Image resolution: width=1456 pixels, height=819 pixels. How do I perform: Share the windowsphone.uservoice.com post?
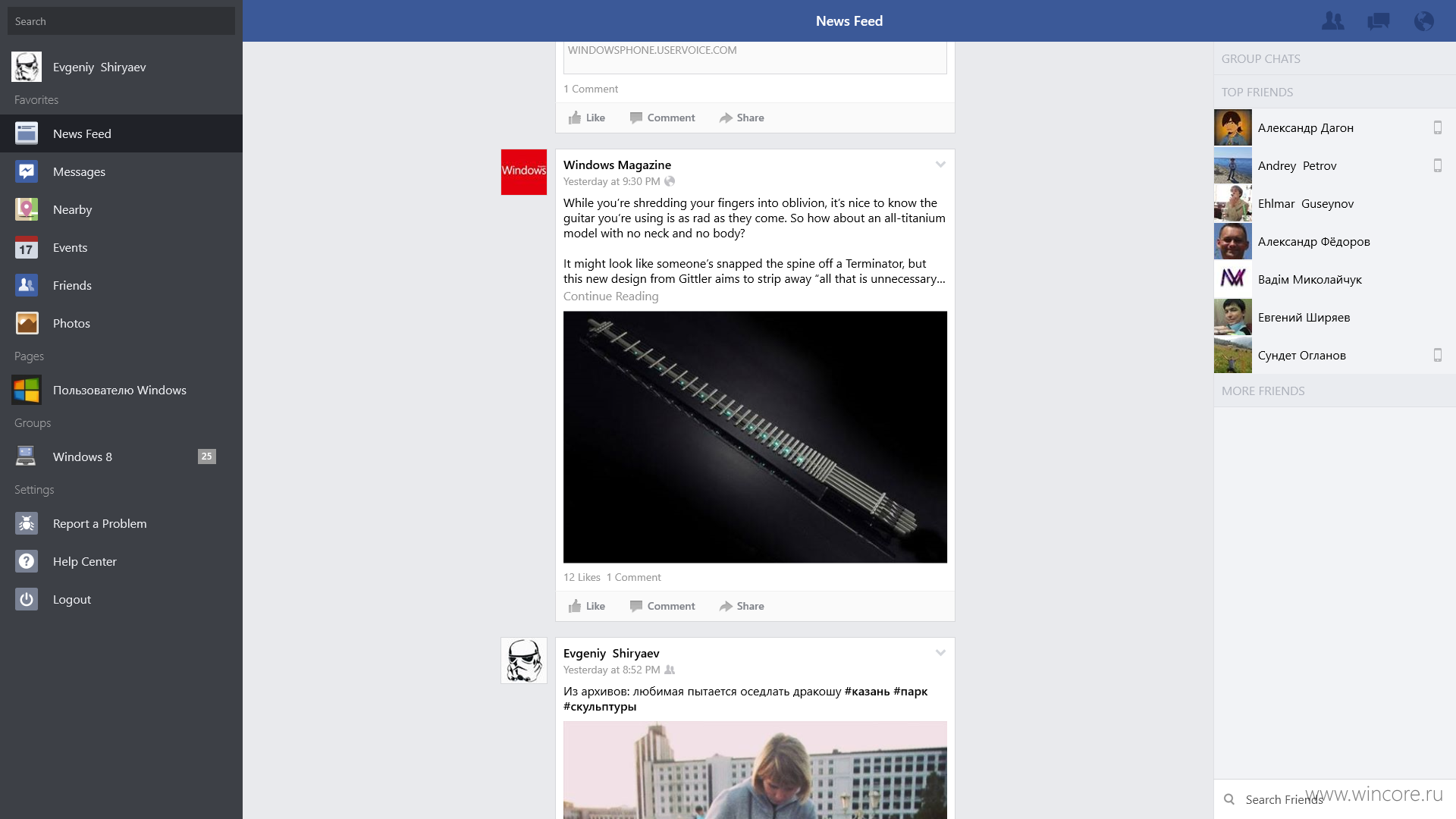tap(742, 118)
